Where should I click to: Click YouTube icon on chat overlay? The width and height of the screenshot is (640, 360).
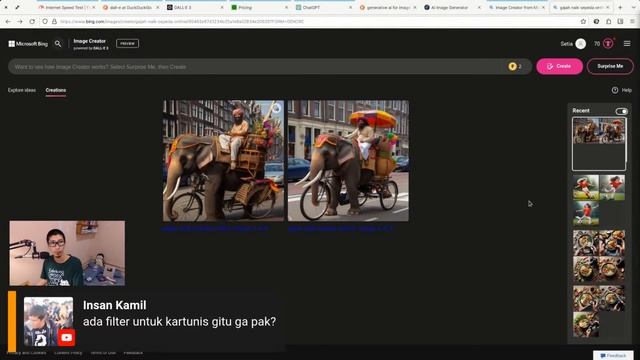pyautogui.click(x=66, y=338)
